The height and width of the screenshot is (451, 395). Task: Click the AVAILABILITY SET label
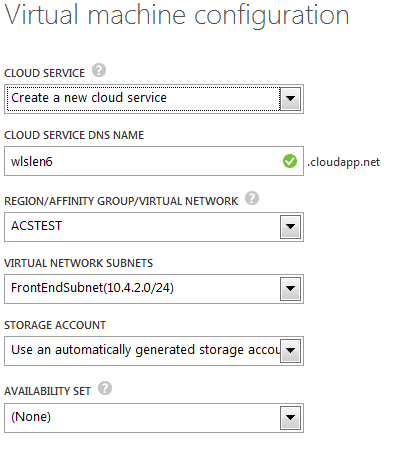tap(47, 391)
